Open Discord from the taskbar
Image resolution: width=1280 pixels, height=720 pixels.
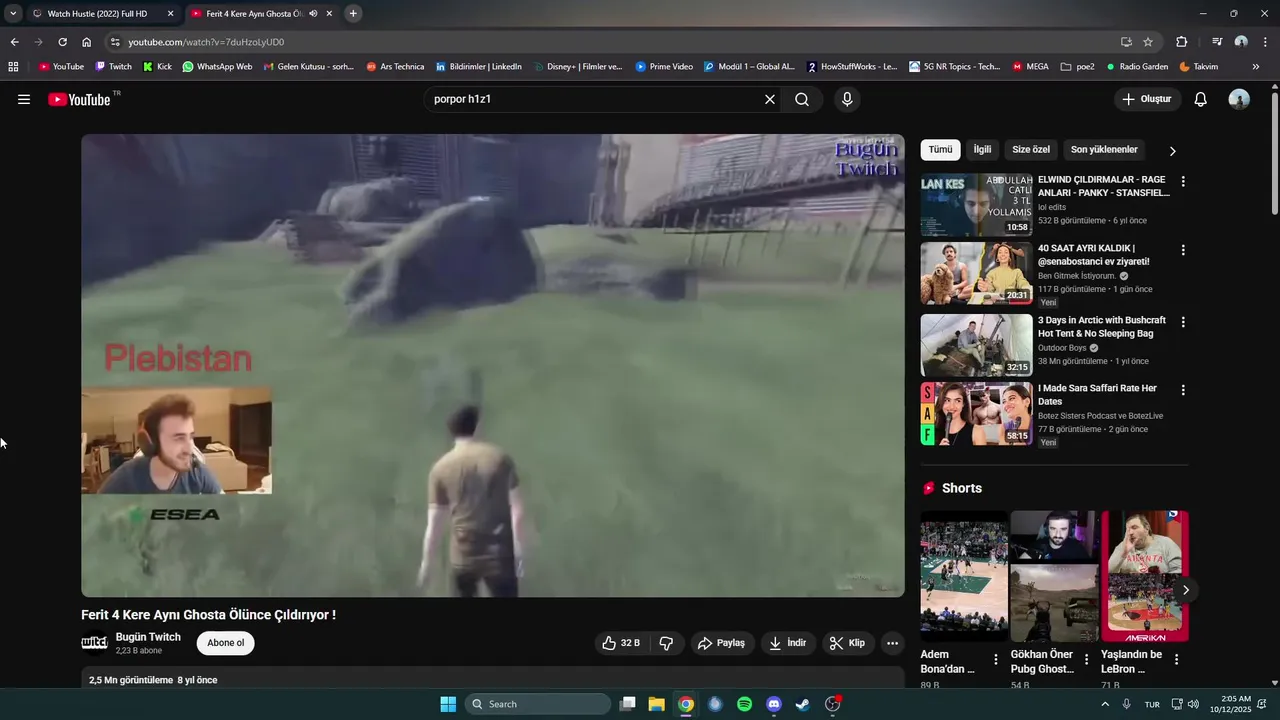[x=773, y=704]
